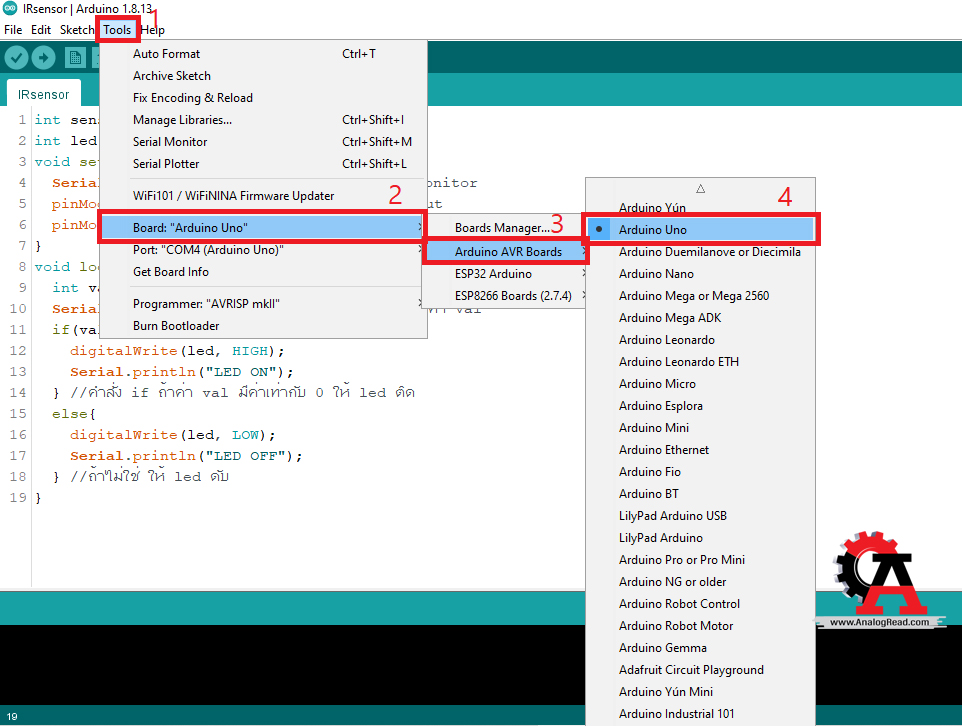The height and width of the screenshot is (726, 962).
Task: Open the Help menu
Action: [153, 29]
